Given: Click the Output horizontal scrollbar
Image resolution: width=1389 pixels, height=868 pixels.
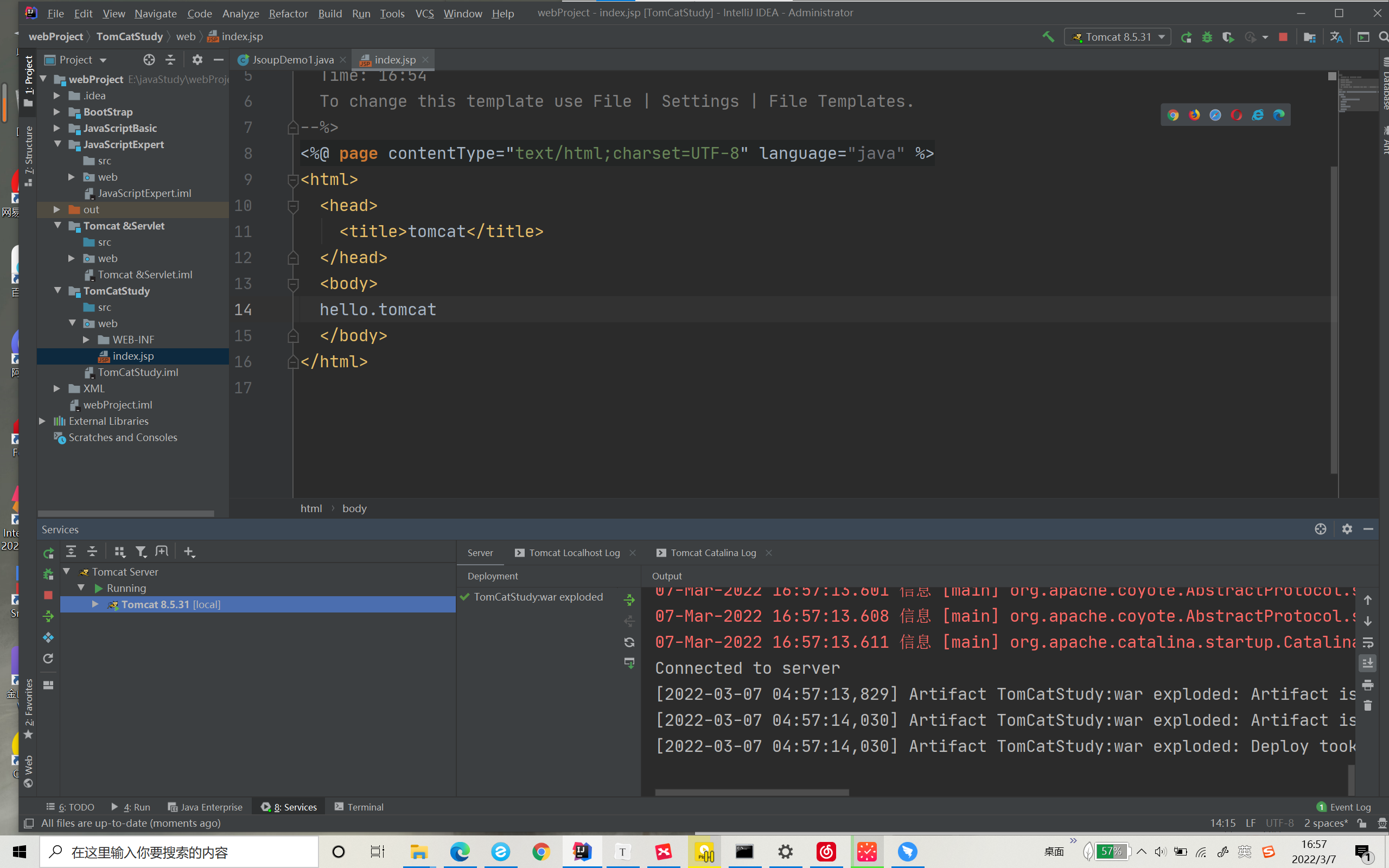Looking at the screenshot, I should click(x=752, y=793).
